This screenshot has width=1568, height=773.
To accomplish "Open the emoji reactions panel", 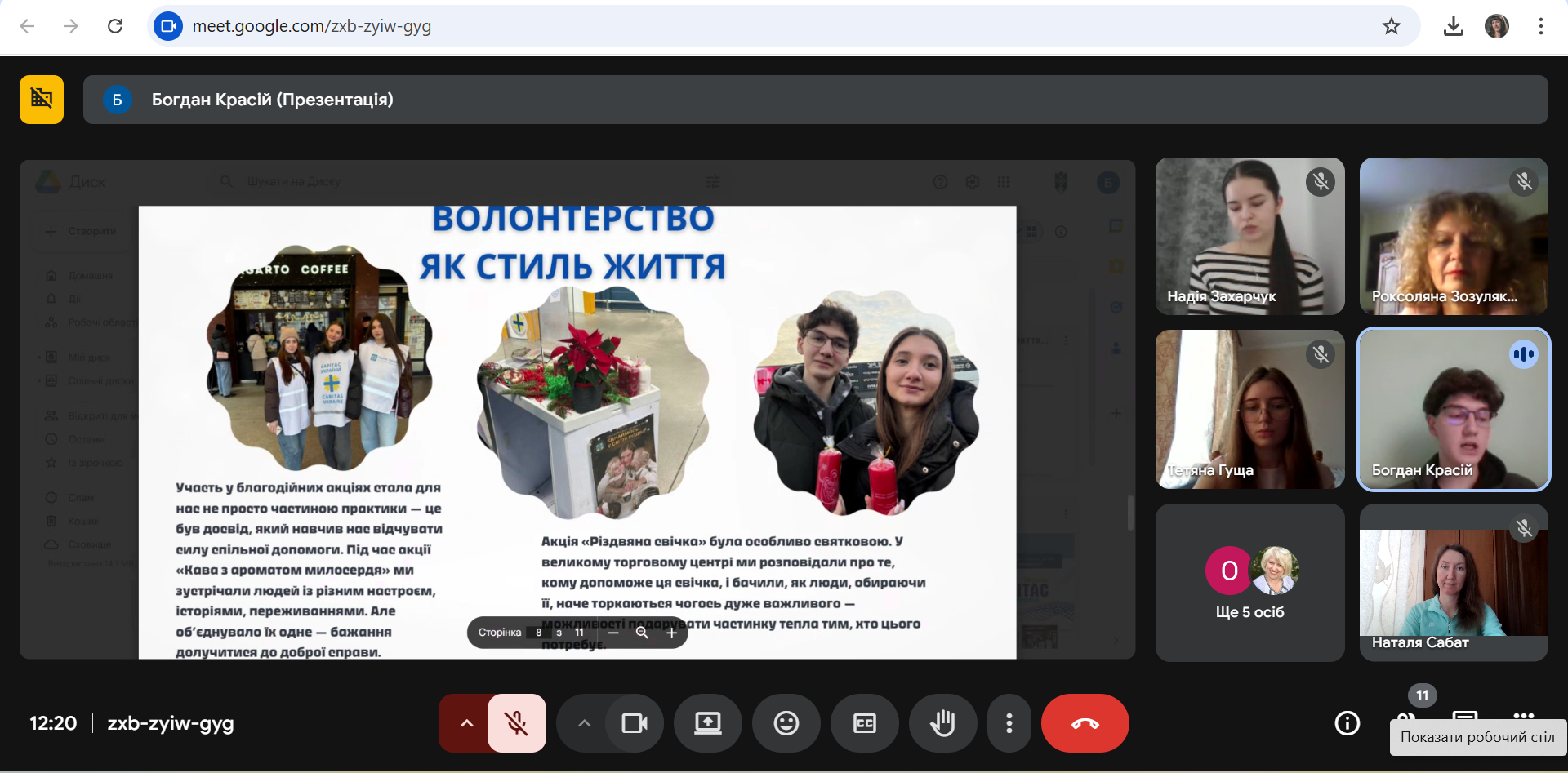I will (x=786, y=723).
